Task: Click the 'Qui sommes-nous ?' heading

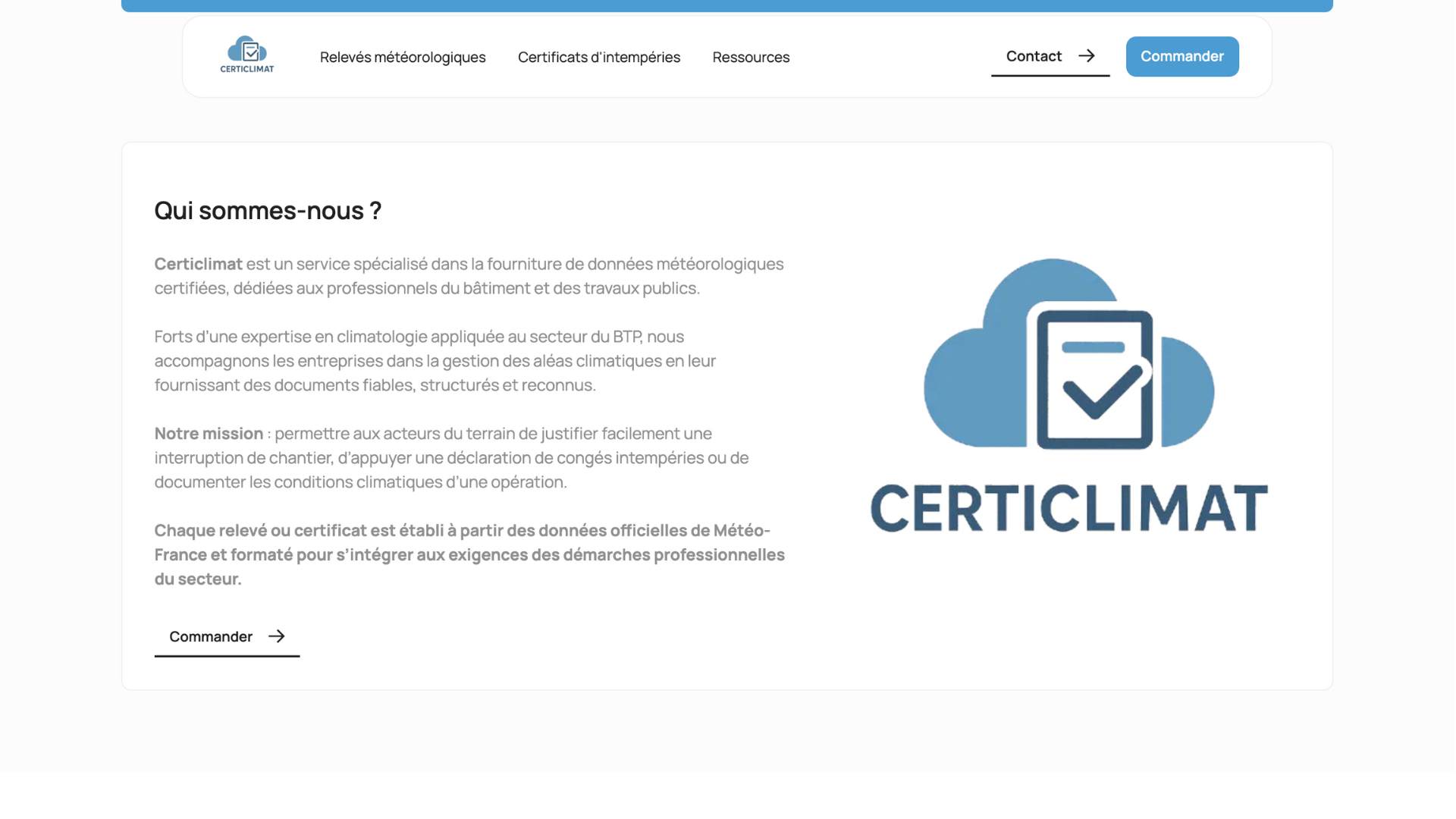Action: click(x=268, y=210)
